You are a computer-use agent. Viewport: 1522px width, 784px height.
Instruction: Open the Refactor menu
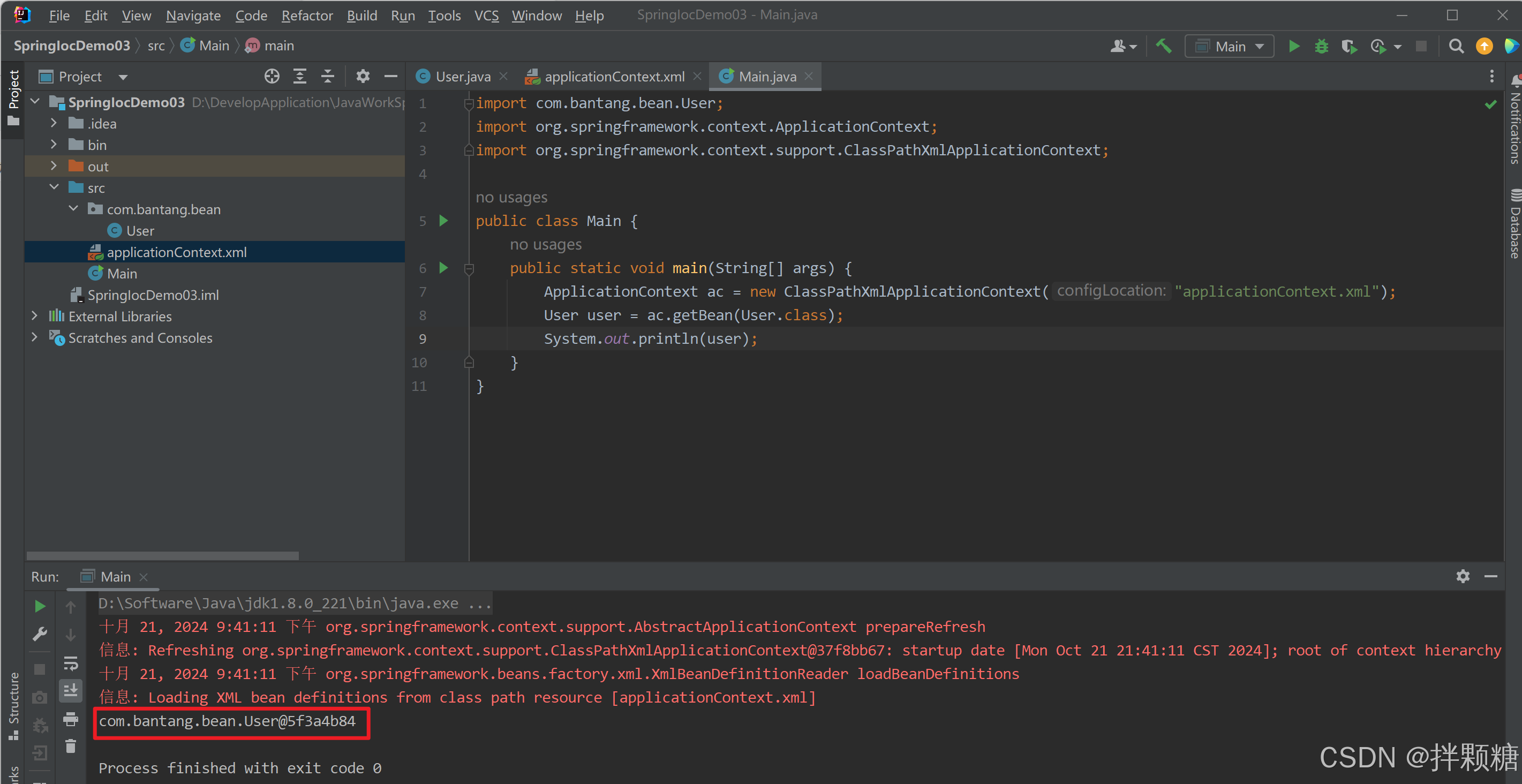307,16
